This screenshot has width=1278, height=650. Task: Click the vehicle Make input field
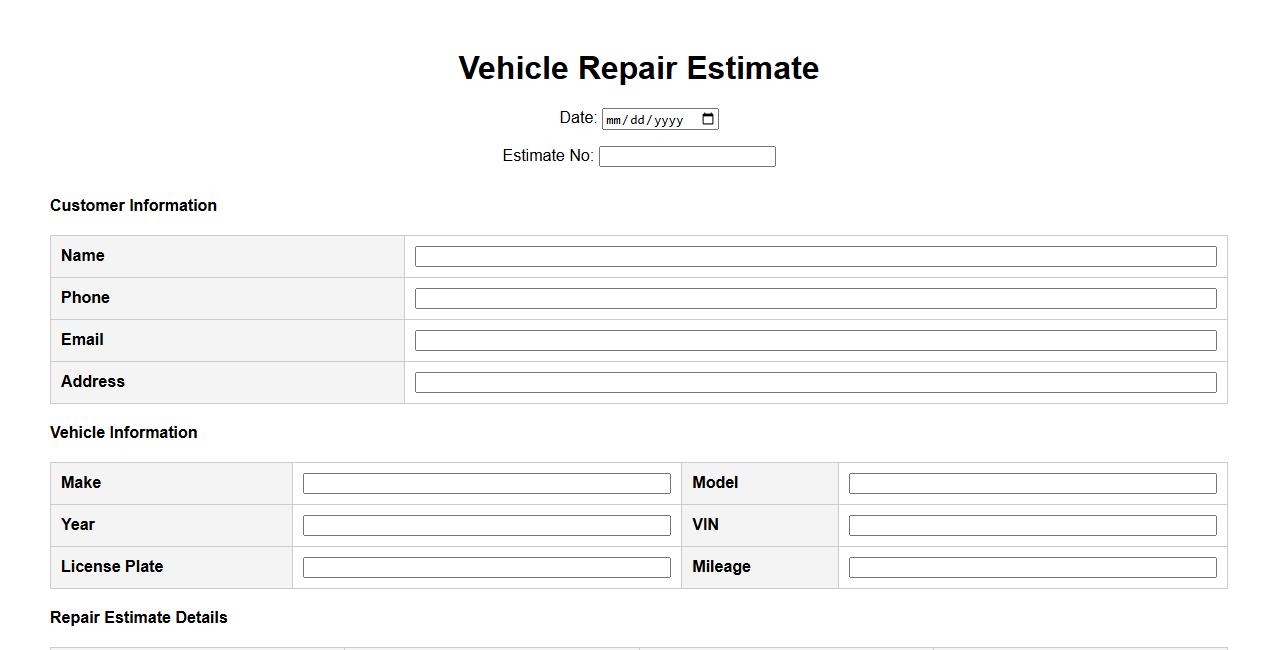click(486, 484)
